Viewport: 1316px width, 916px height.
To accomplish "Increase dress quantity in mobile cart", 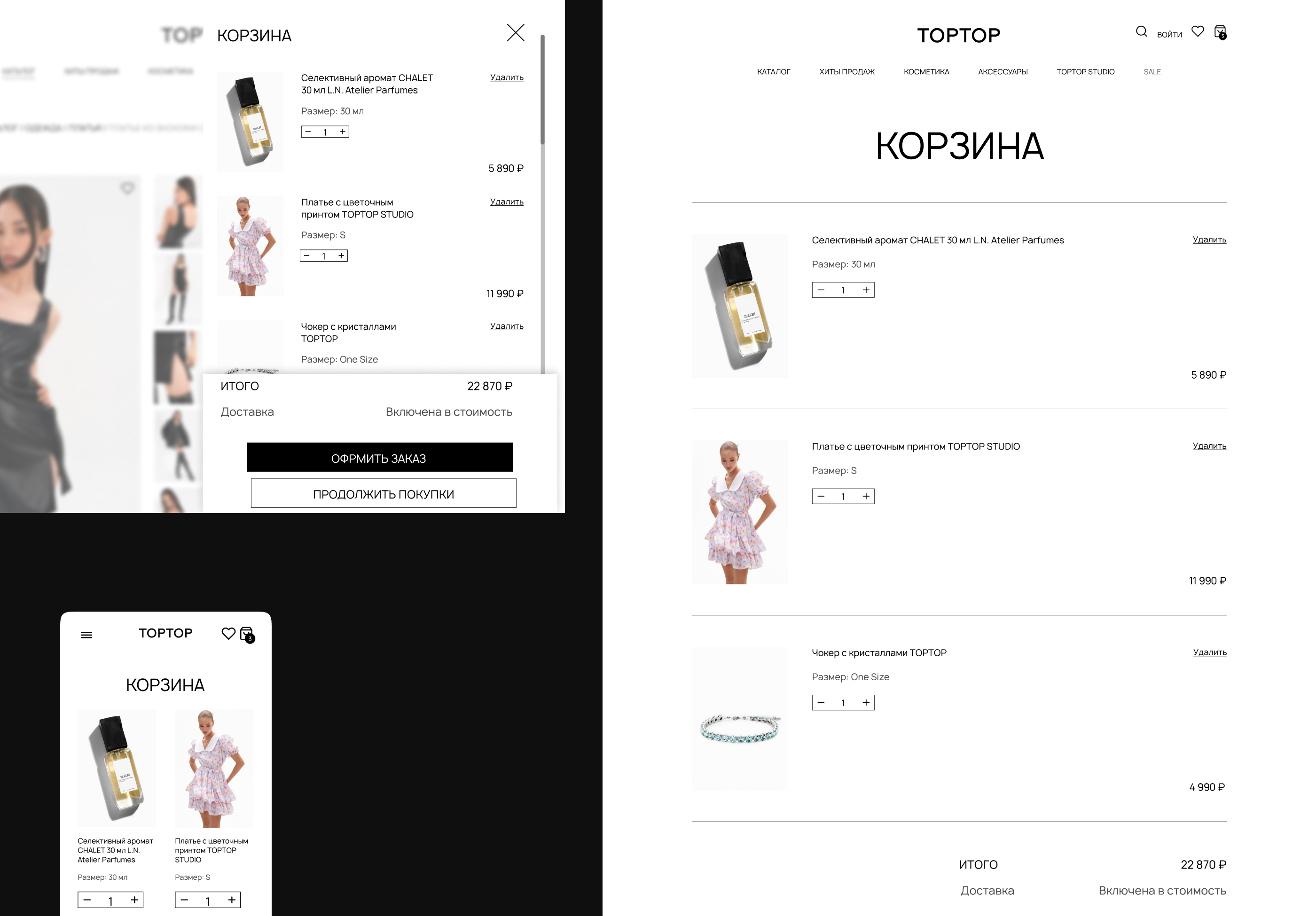I will click(x=232, y=900).
